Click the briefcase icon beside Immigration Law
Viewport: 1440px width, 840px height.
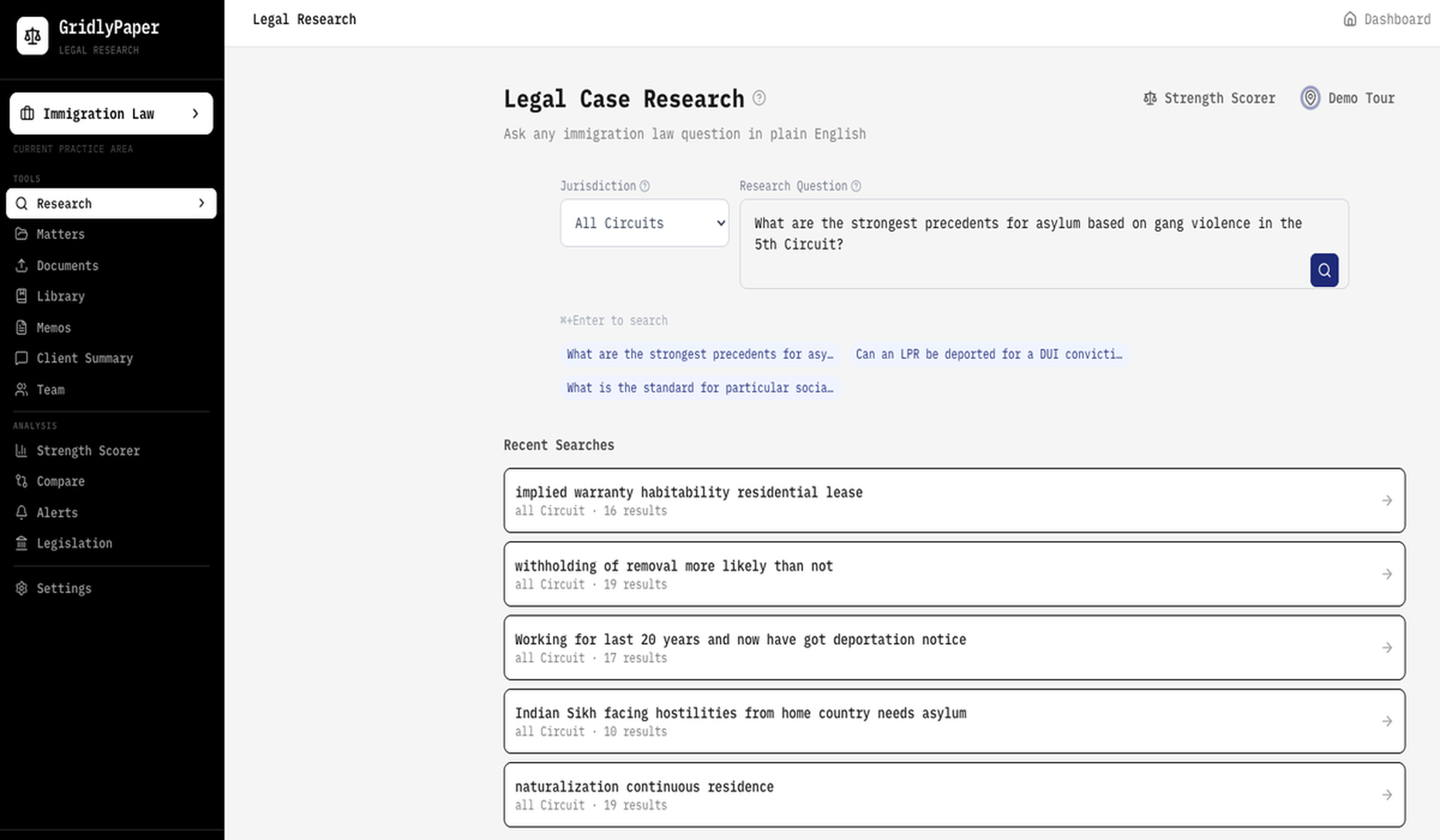click(27, 113)
